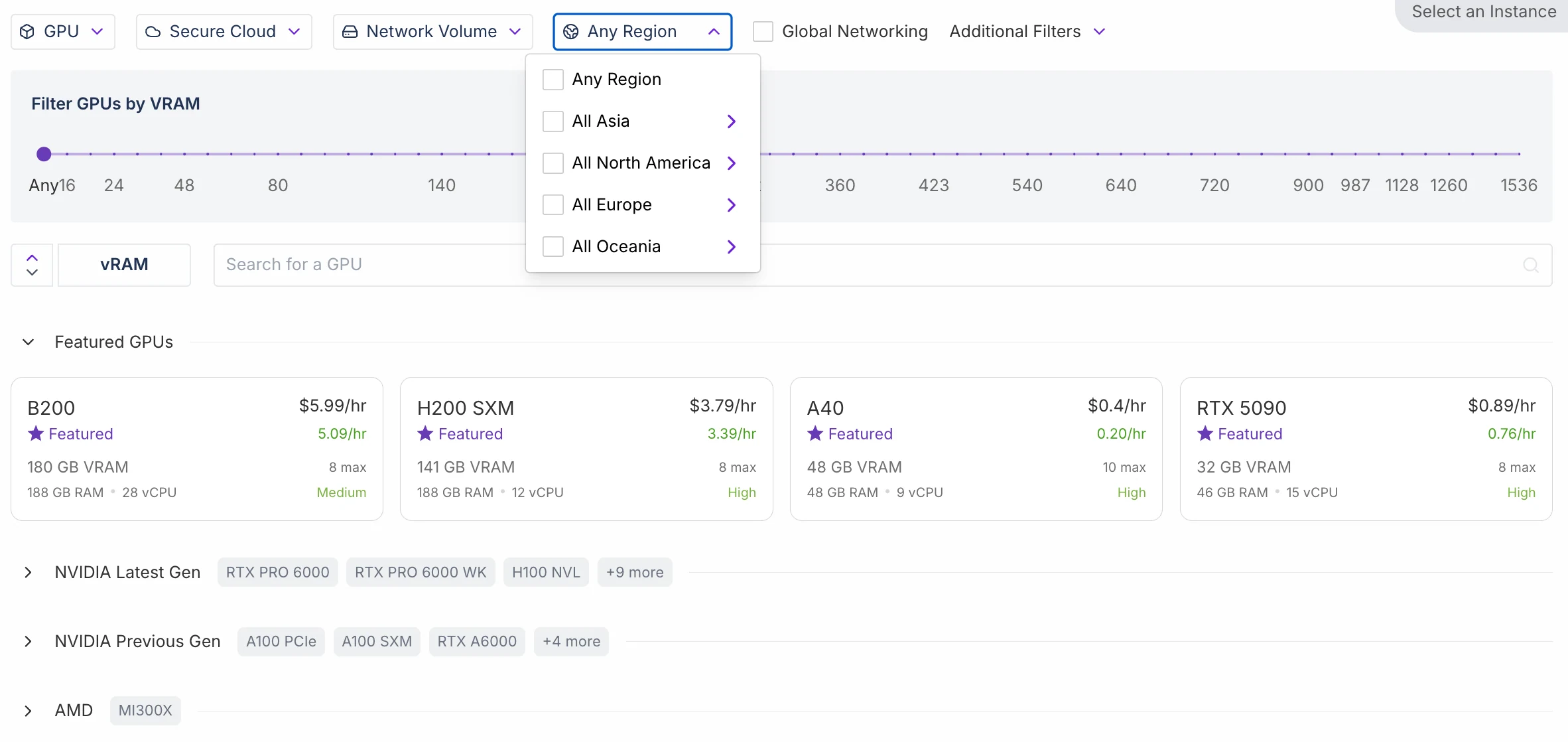Click the Medium availability label on B200
The width and height of the screenshot is (1568, 742).
(342, 493)
